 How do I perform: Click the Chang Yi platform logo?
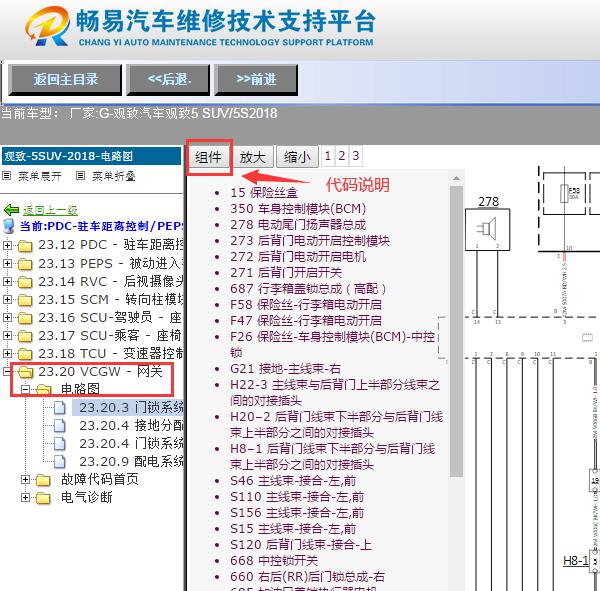[47, 26]
